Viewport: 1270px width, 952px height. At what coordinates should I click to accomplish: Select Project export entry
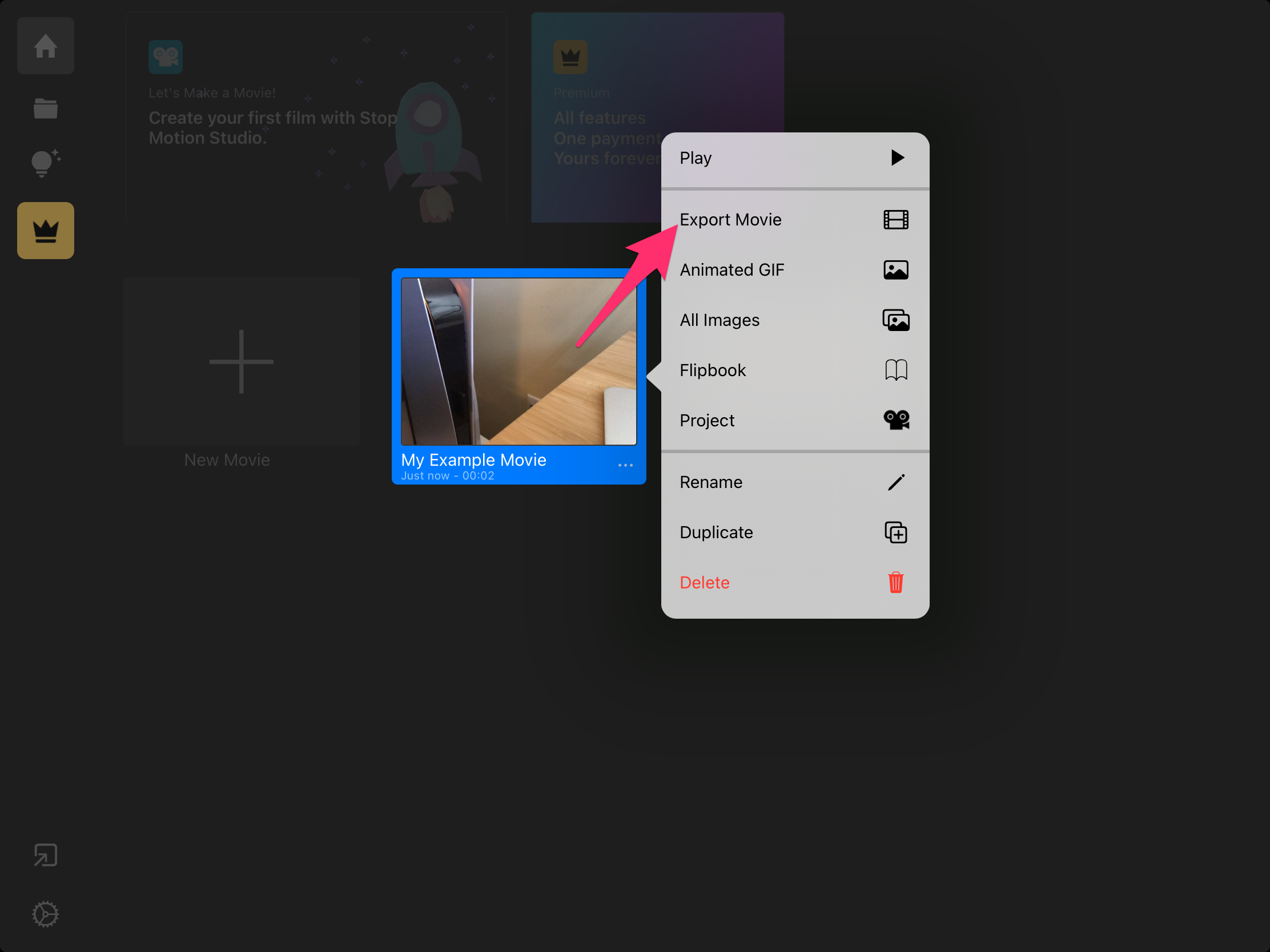point(707,421)
